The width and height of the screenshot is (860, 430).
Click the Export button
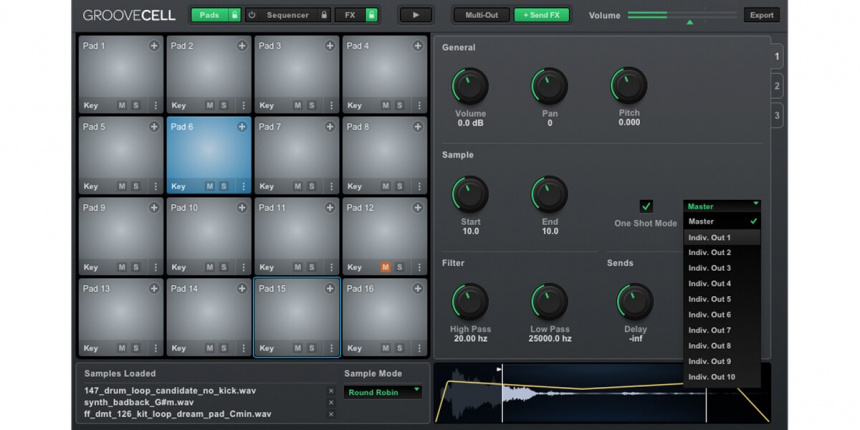[762, 15]
